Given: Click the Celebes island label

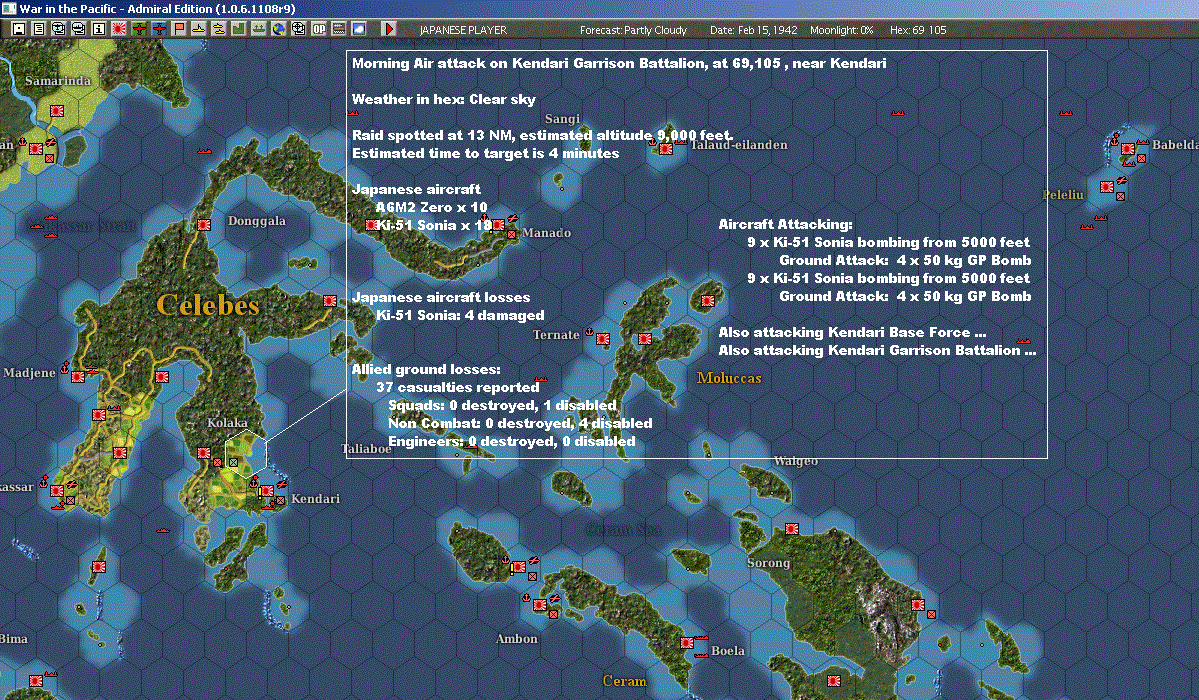Looking at the screenshot, I should 208,305.
